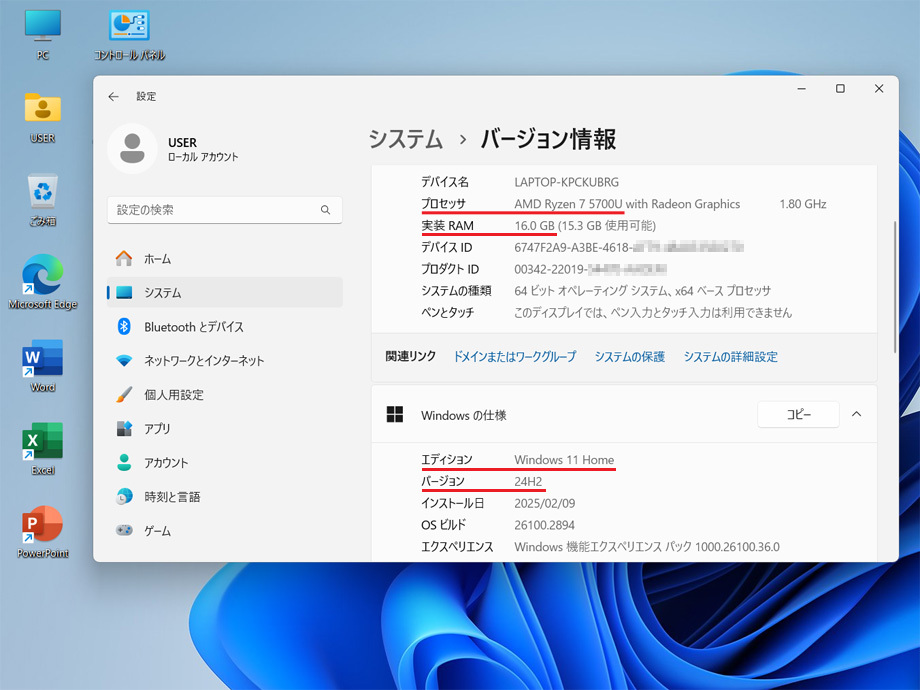This screenshot has width=920, height=690.
Task: Close the Settings window
Action: (x=879, y=89)
